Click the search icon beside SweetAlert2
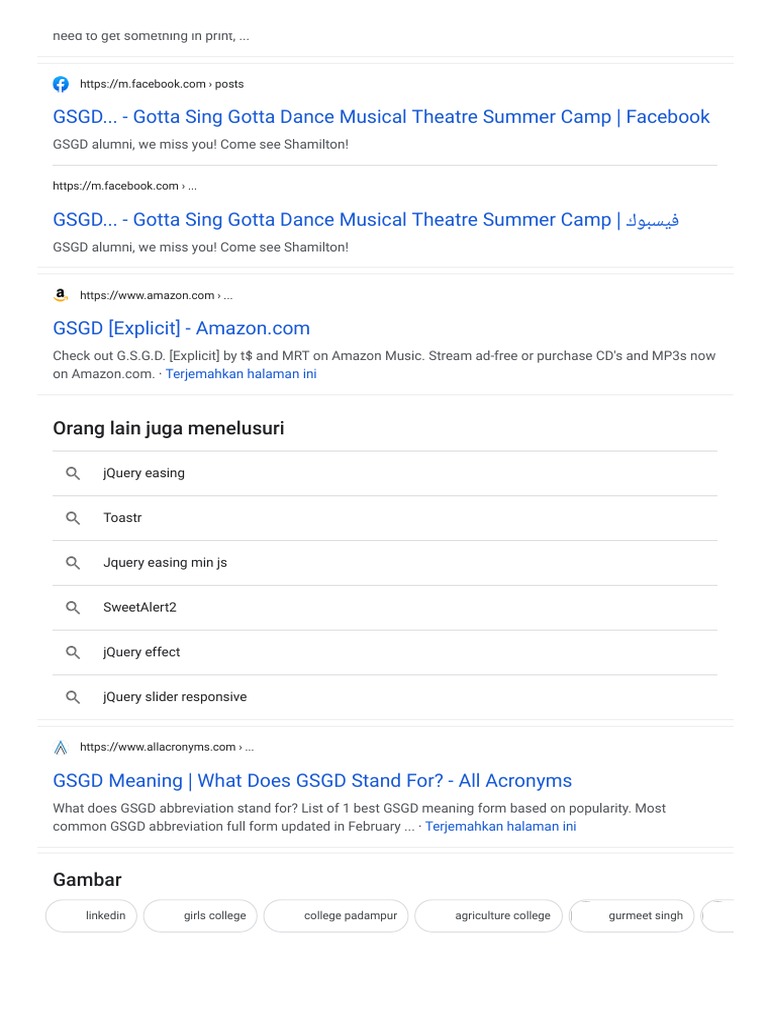Screen dimensions: 768x1024 point(73,607)
